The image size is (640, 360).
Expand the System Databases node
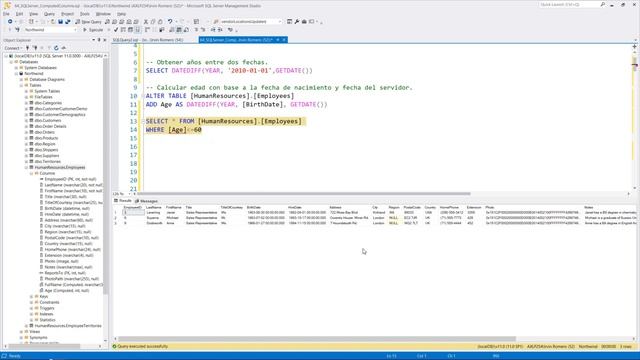pos(16,68)
